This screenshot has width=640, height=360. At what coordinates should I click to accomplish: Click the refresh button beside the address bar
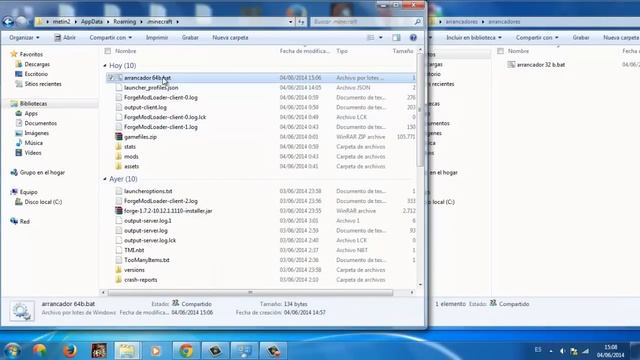[301, 22]
